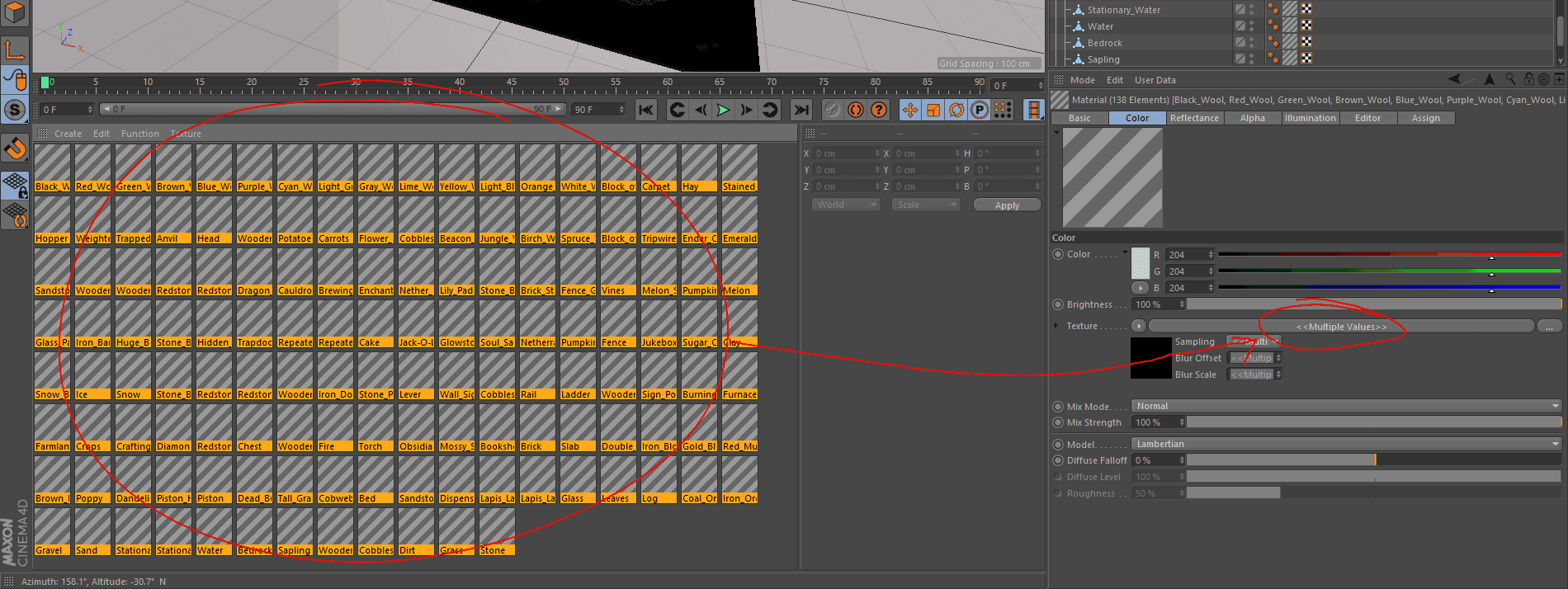
Task: Toggle the Model animation circle
Action: (1058, 445)
